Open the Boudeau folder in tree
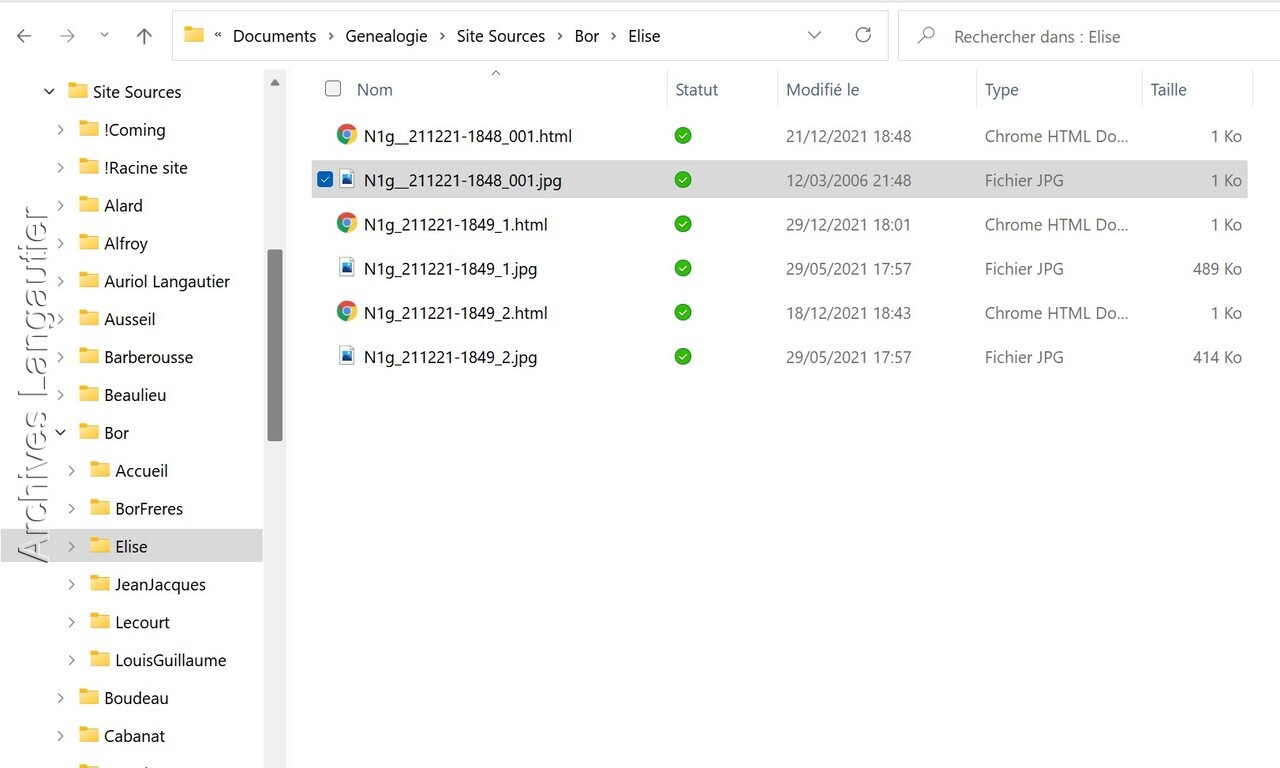This screenshot has width=1280, height=768. click(136, 698)
